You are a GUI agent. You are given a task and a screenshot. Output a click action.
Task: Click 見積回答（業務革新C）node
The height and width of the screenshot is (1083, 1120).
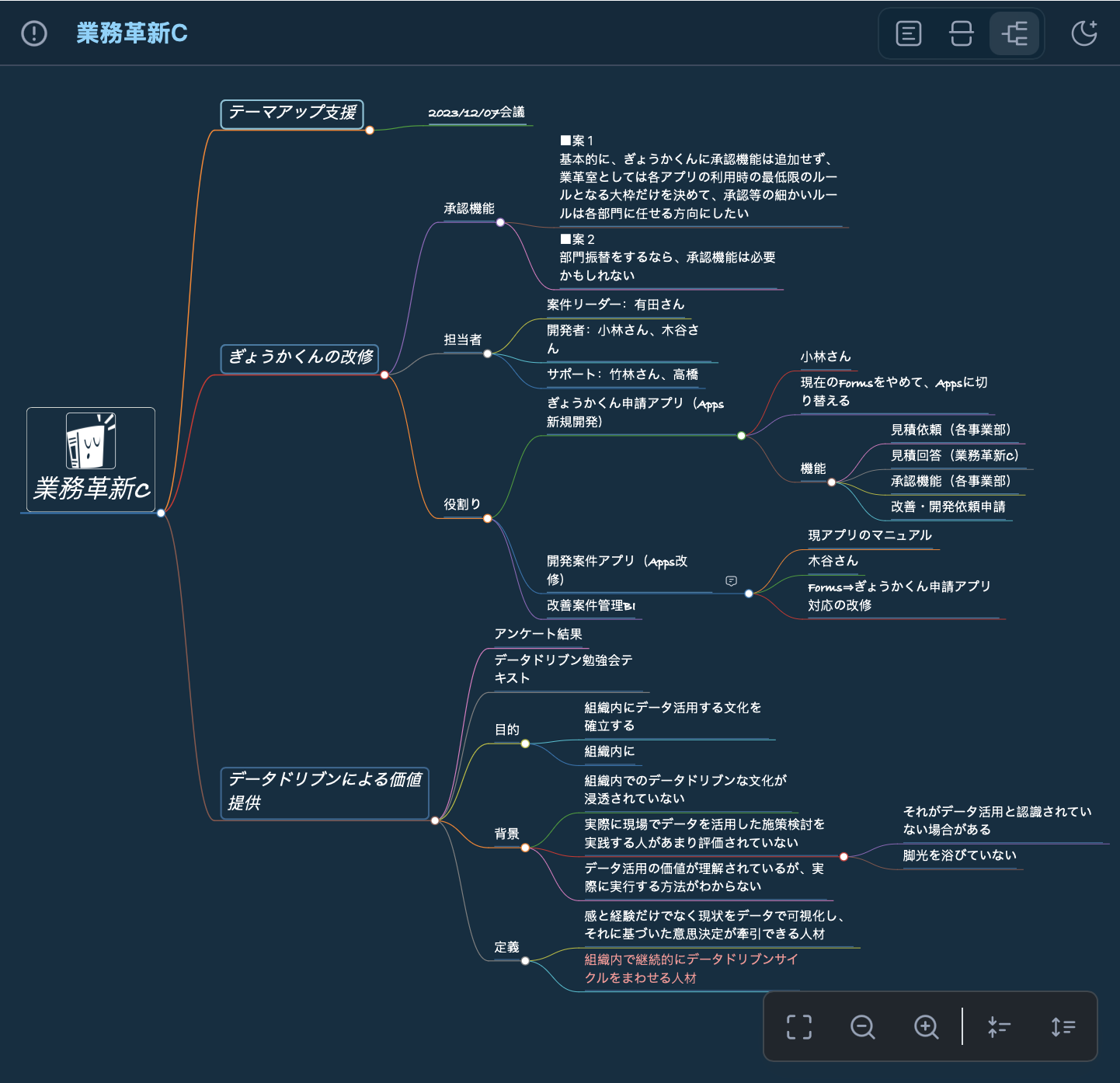(957, 455)
